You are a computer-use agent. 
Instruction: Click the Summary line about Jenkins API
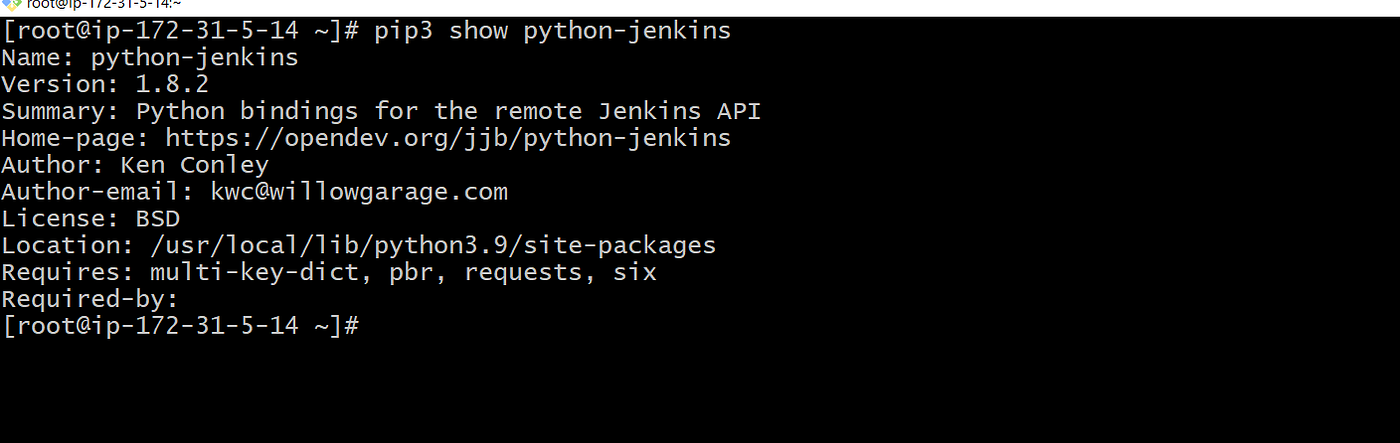pos(381,111)
